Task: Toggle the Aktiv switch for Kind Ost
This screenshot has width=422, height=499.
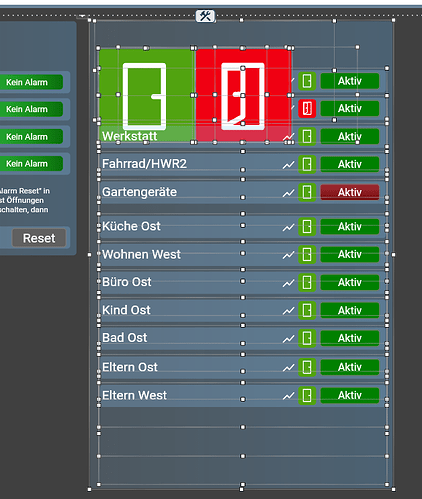Action: [350, 310]
